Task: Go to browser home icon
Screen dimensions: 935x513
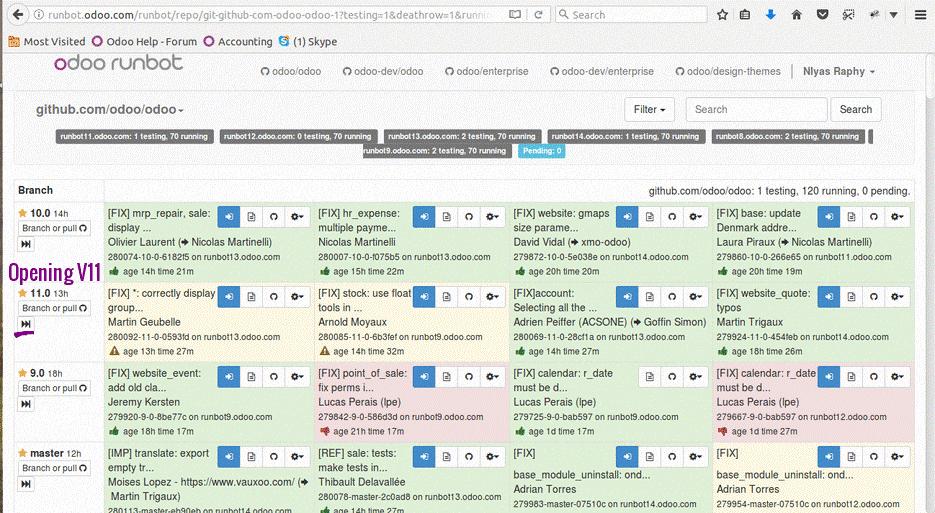Action: [796, 14]
